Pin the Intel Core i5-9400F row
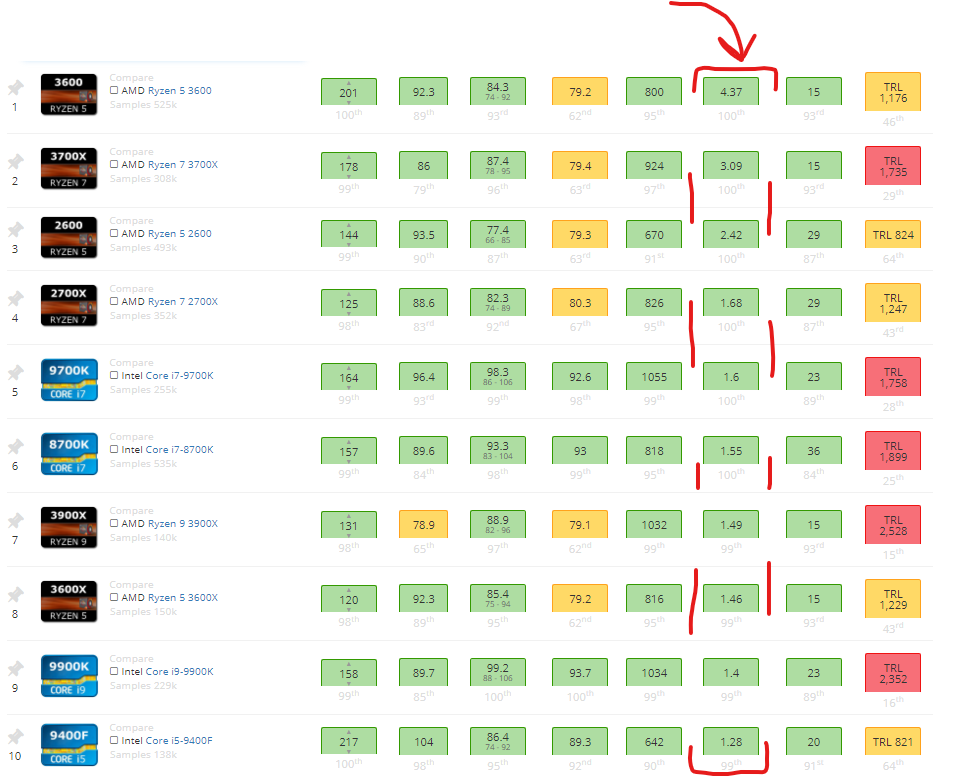Screen dimensions: 962x777 click(x=15, y=737)
